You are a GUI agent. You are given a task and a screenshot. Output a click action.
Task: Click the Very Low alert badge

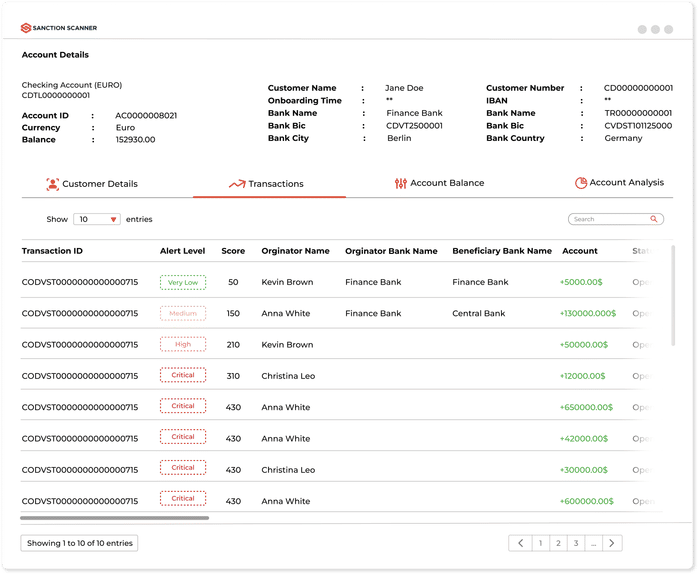(x=183, y=283)
